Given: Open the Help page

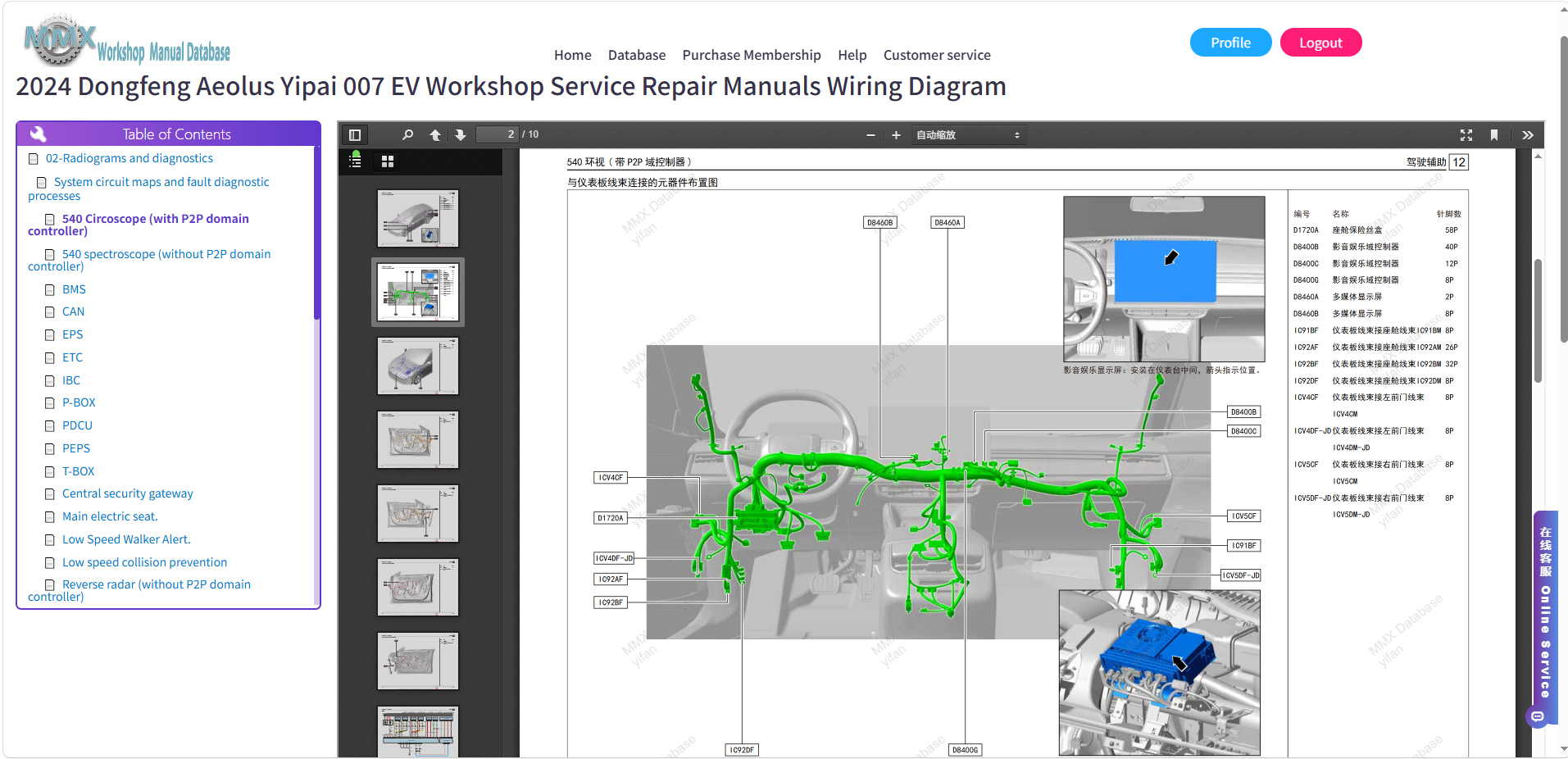Looking at the screenshot, I should click(x=852, y=55).
